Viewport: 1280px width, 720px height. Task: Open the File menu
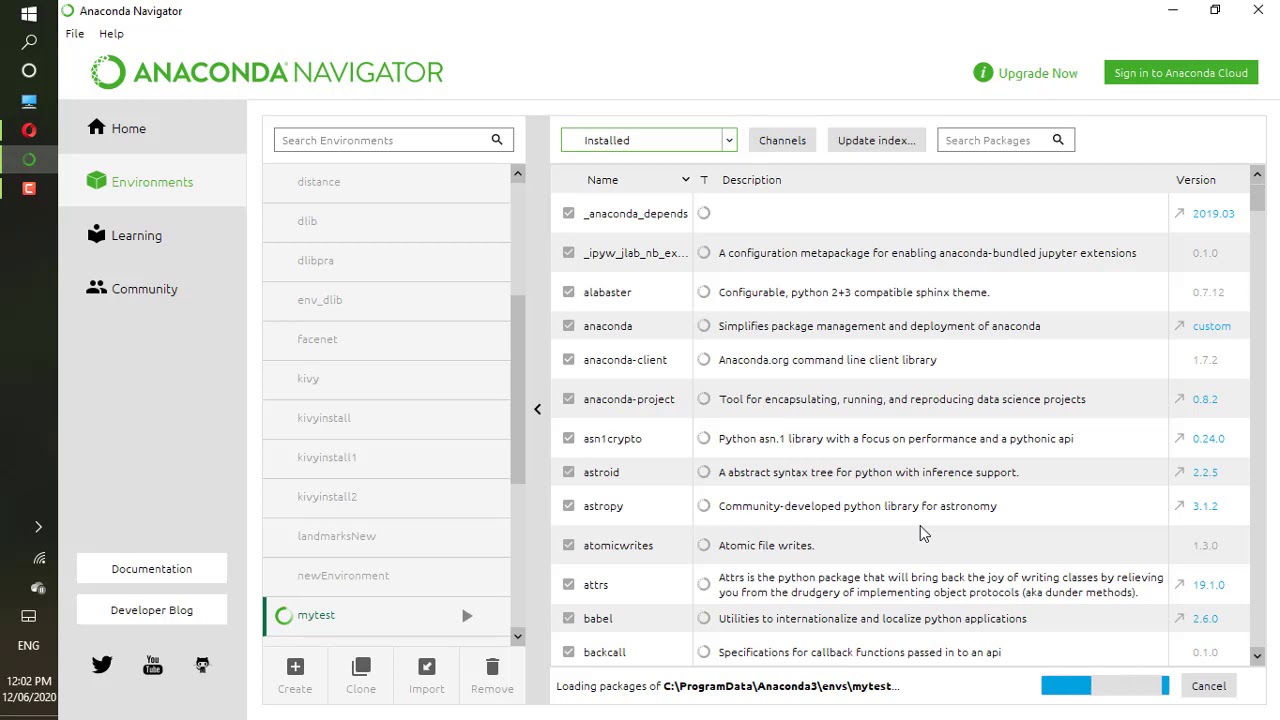tap(75, 34)
